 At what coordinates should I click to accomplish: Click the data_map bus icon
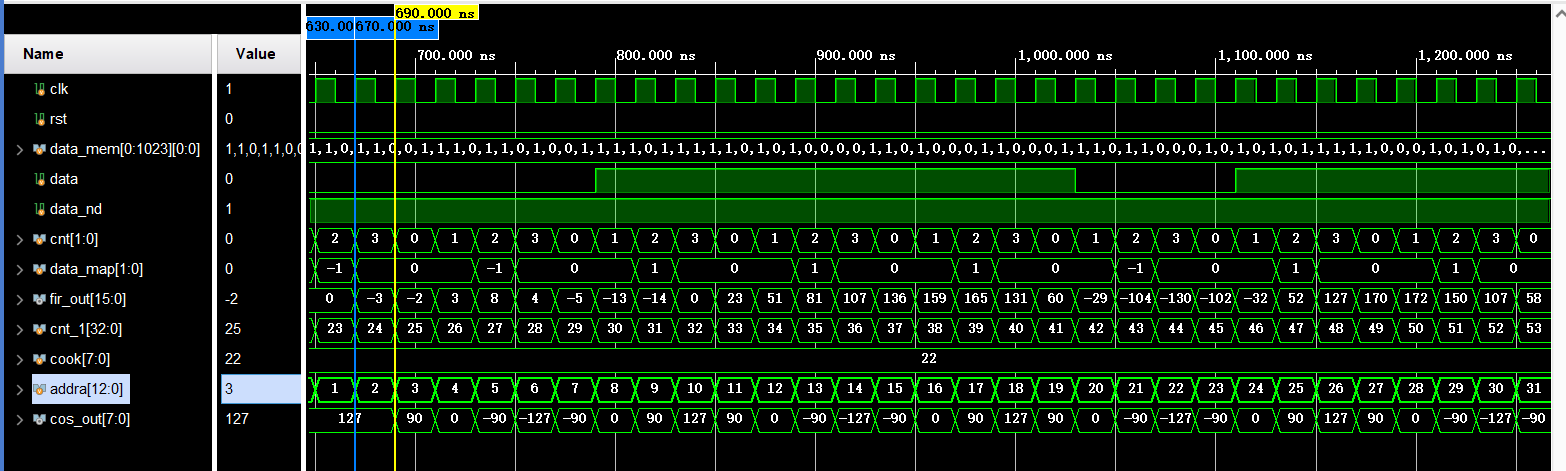click(39, 269)
